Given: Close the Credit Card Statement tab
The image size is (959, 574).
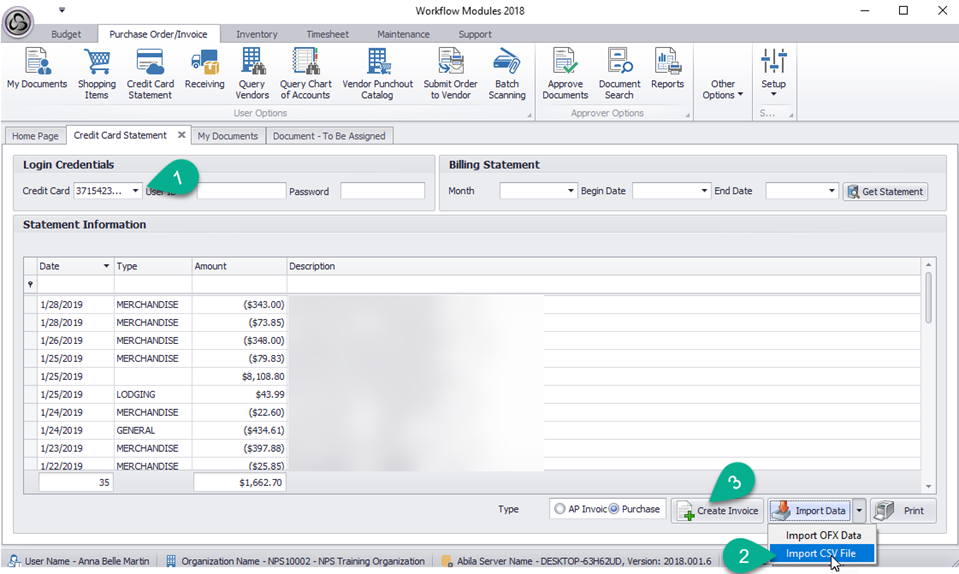Looking at the screenshot, I should (181, 135).
